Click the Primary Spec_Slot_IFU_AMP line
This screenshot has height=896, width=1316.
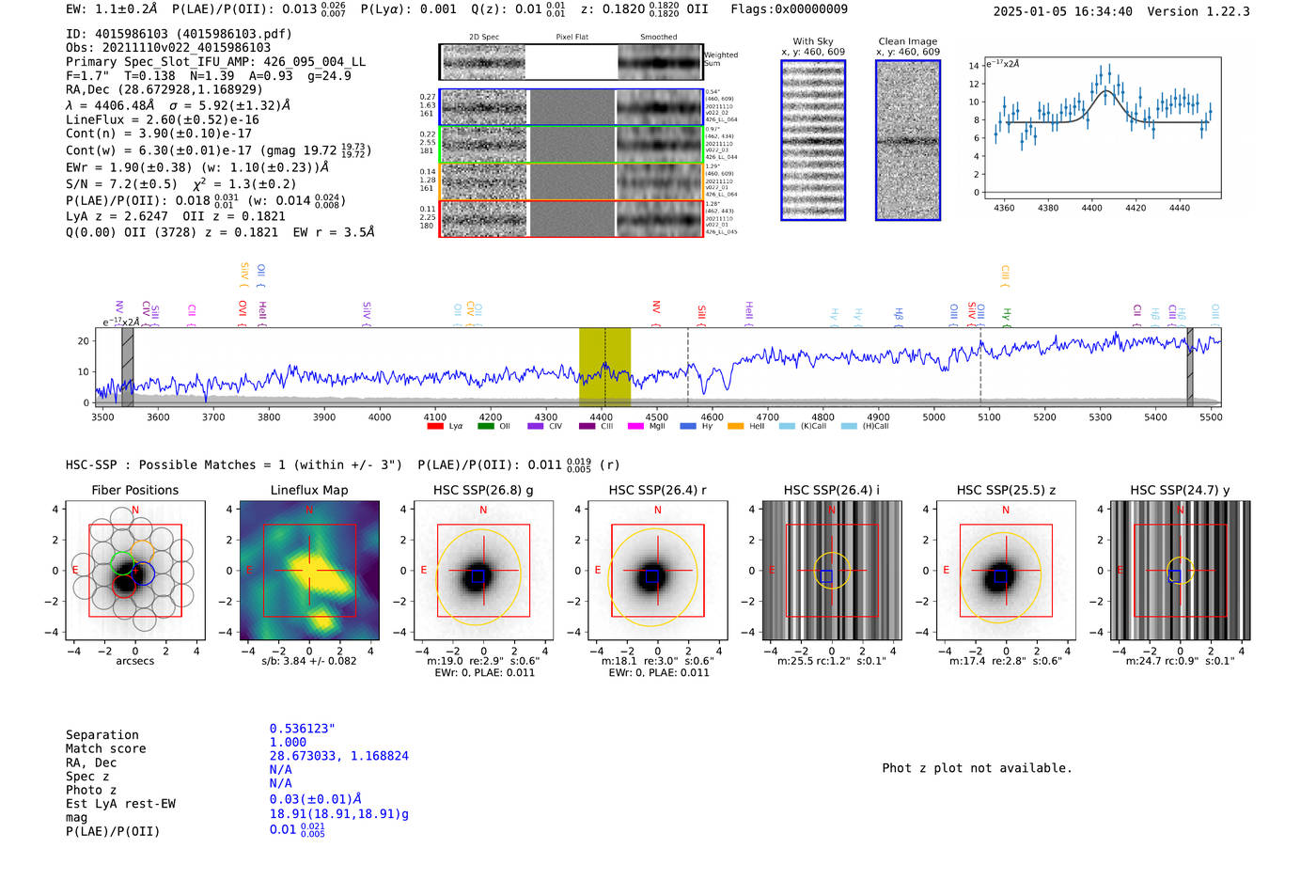coord(216,61)
